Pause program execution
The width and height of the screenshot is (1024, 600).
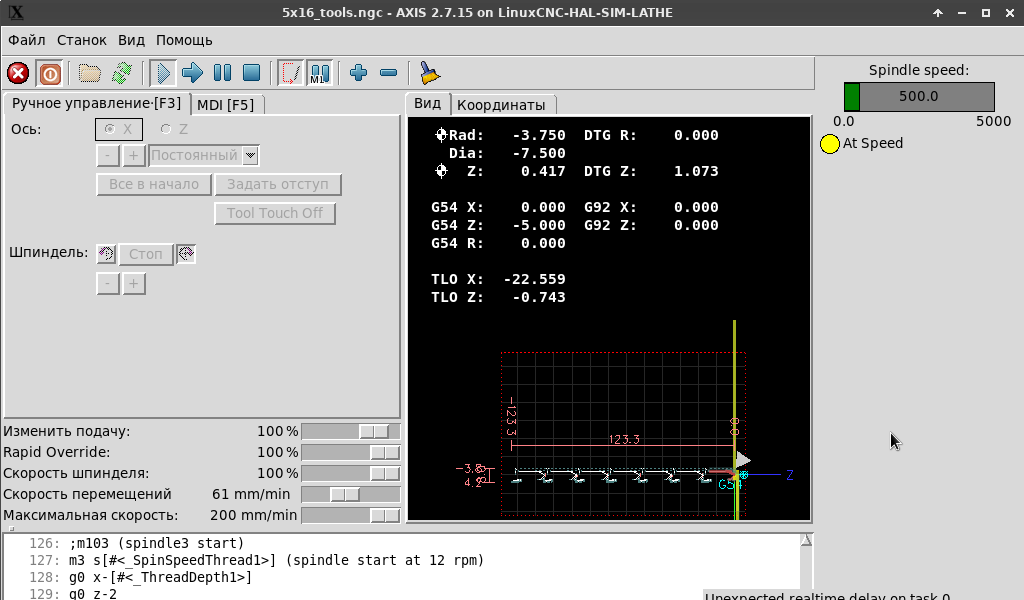coord(222,73)
